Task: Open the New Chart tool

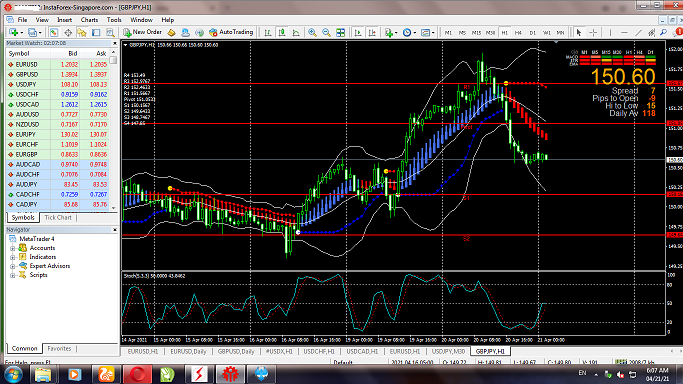Action: 13,33
